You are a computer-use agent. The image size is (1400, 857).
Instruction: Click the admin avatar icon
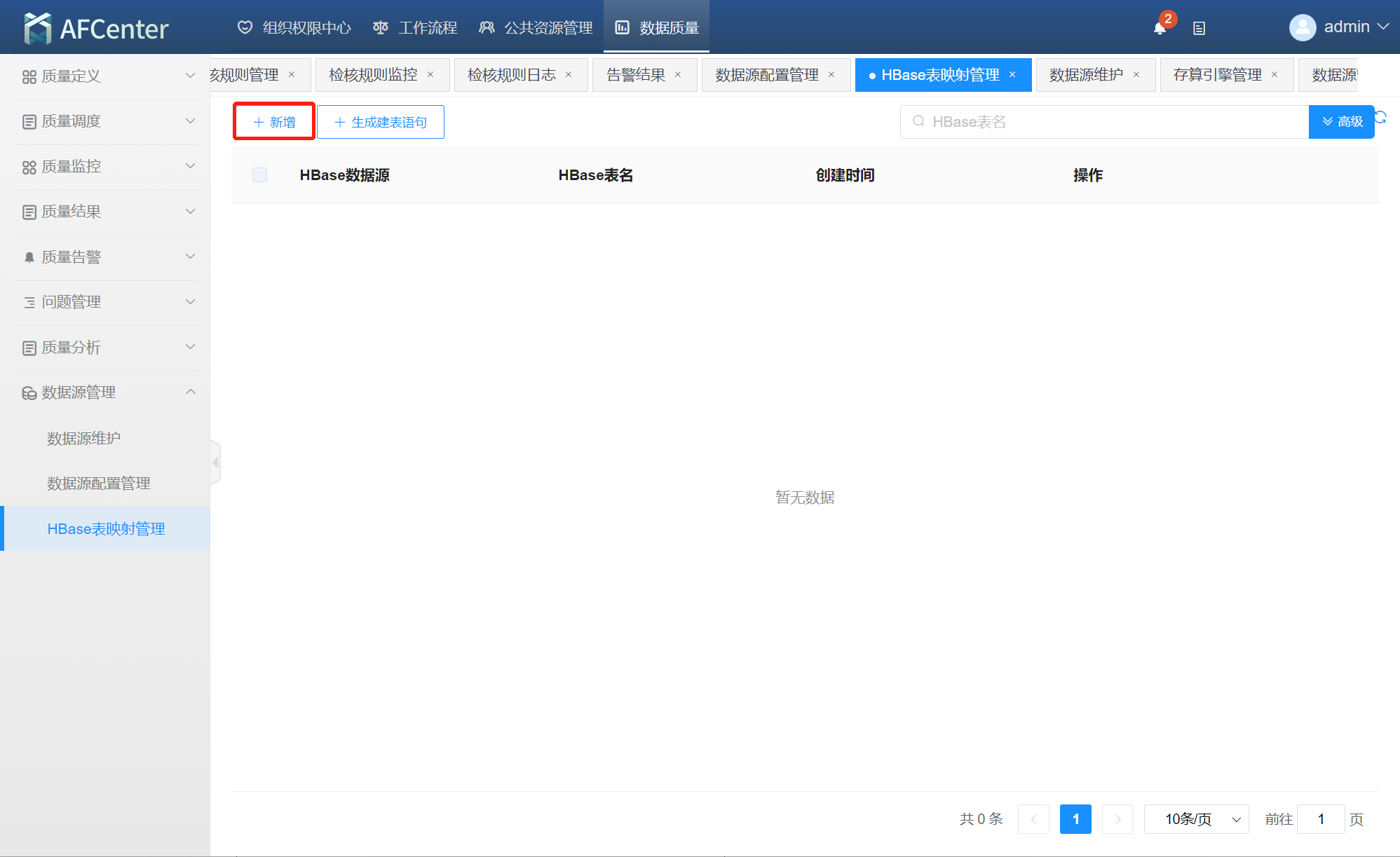click(1302, 27)
